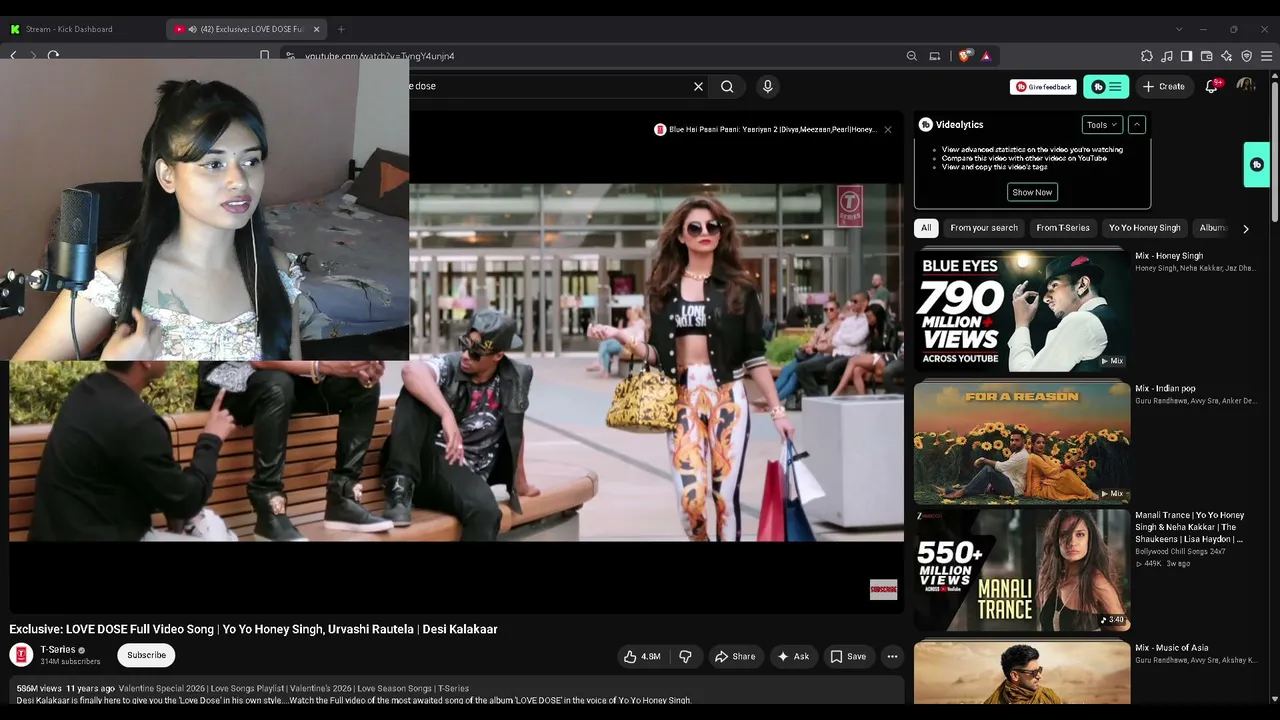Open the browser media control music icon
Viewport: 1280px width, 720px height.
(1167, 56)
